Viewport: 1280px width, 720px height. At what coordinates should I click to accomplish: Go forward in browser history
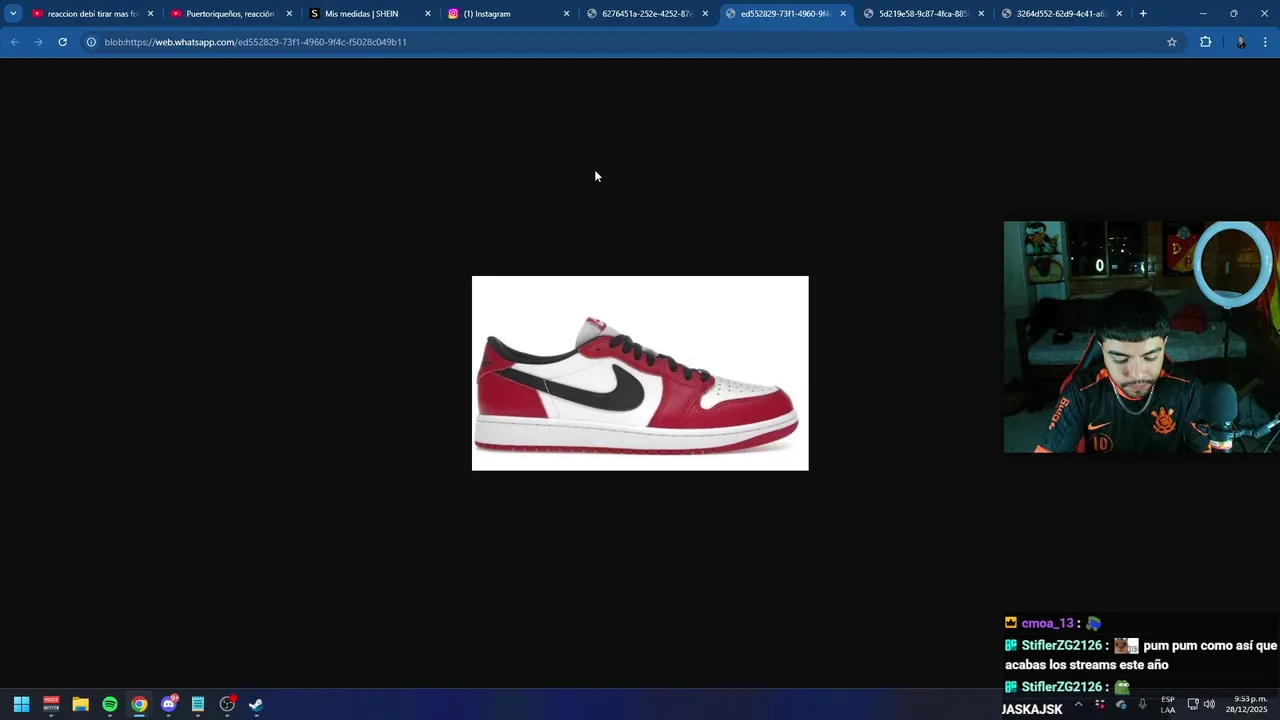pos(38,42)
